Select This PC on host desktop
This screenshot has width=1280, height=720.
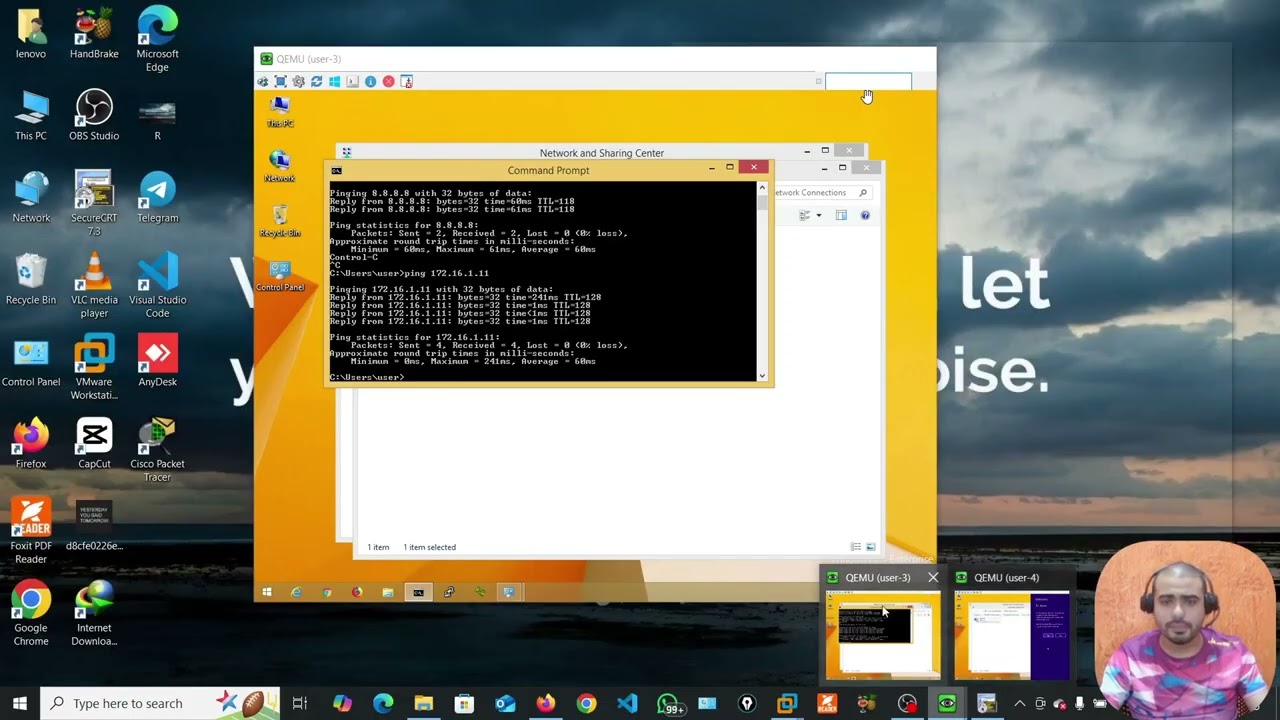[31, 116]
